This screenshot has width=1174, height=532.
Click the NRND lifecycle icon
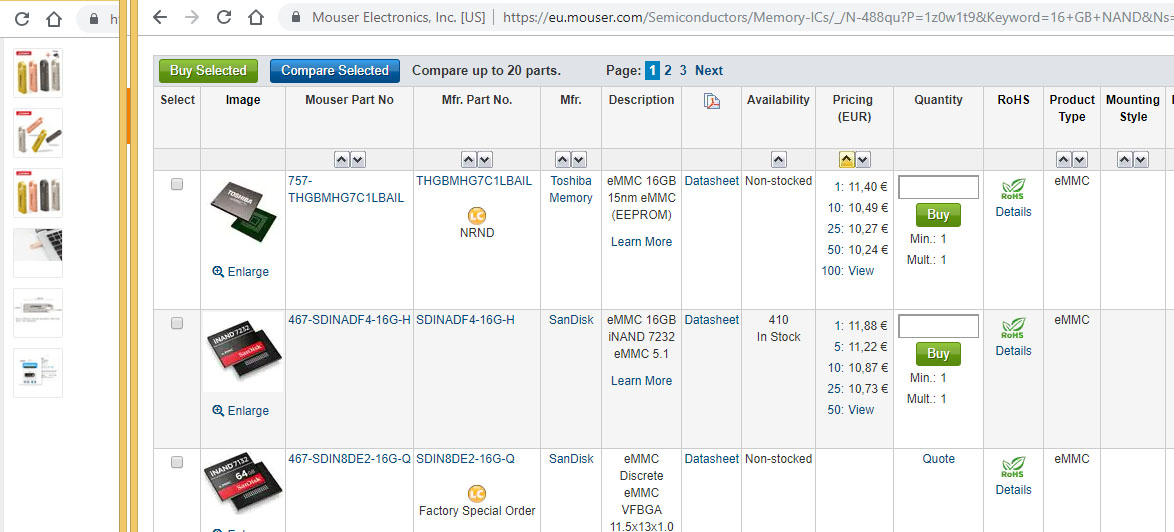coord(476,216)
